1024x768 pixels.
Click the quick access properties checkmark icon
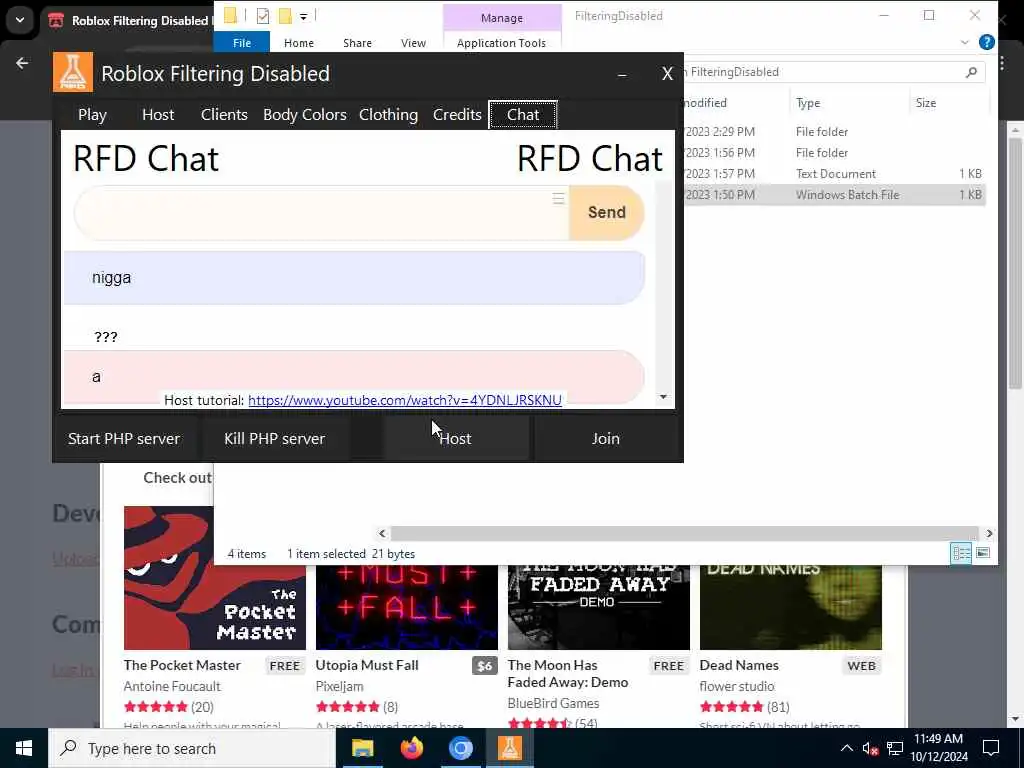[x=263, y=16]
